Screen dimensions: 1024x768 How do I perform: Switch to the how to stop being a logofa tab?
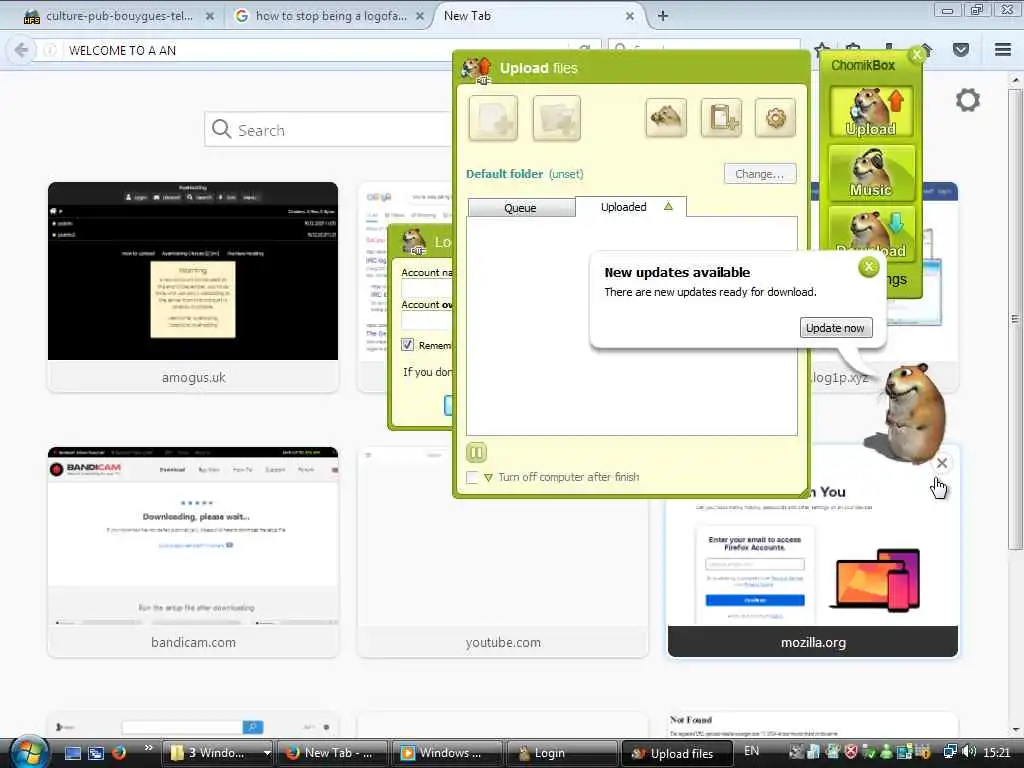click(x=331, y=16)
